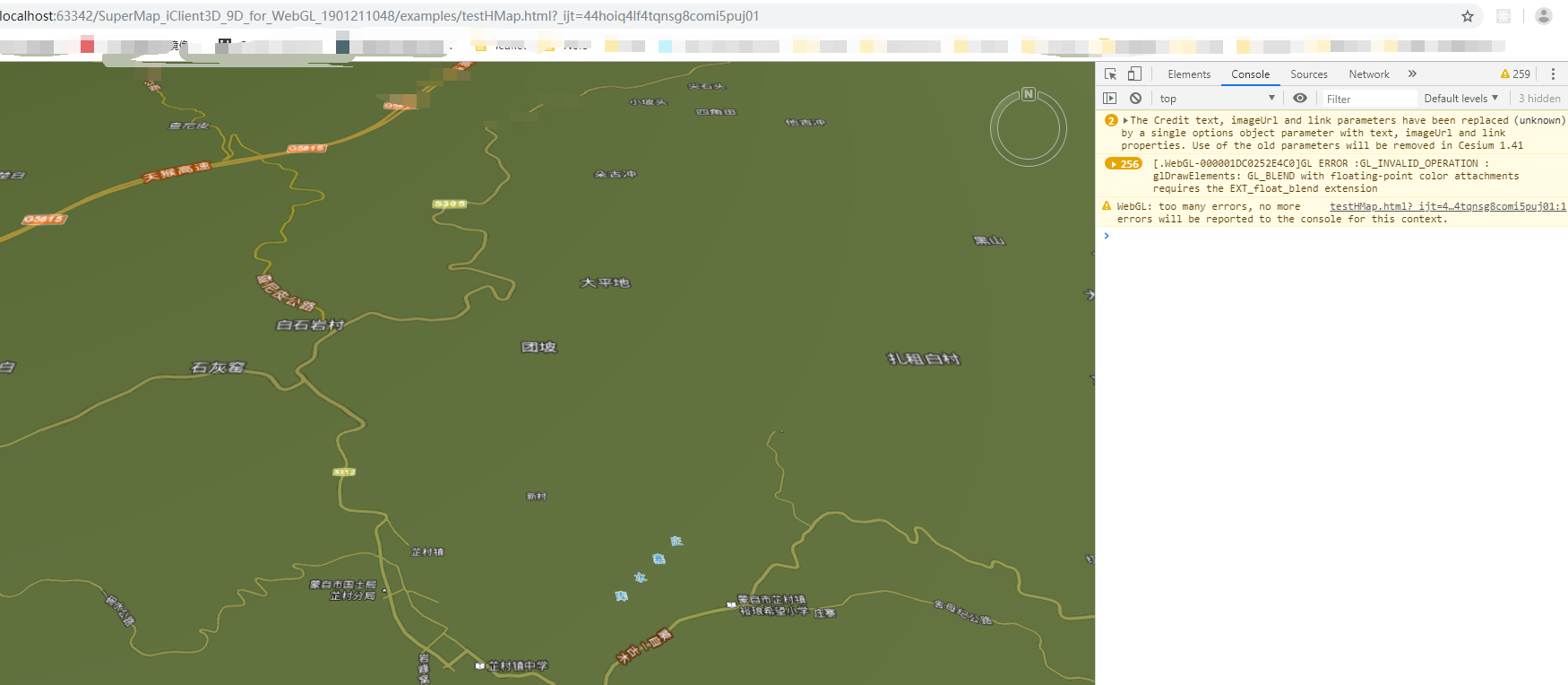The width and height of the screenshot is (1568, 685).
Task: Activate the element inspector picker icon
Action: 1110,74
